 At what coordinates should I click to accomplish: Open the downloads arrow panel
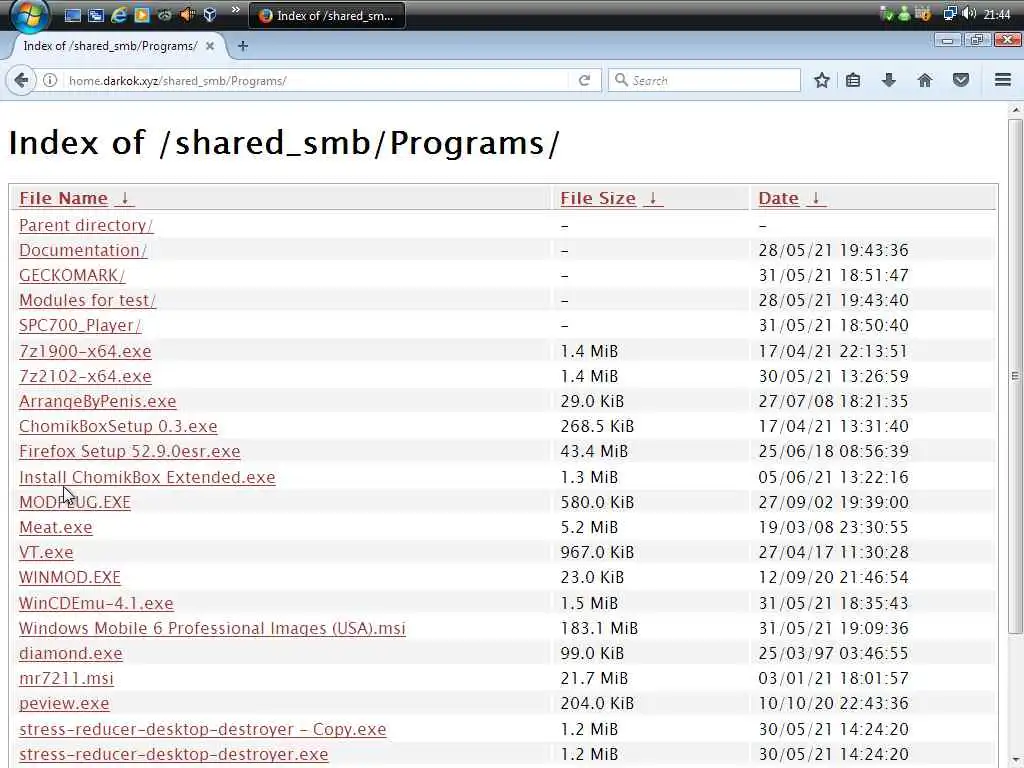click(889, 80)
